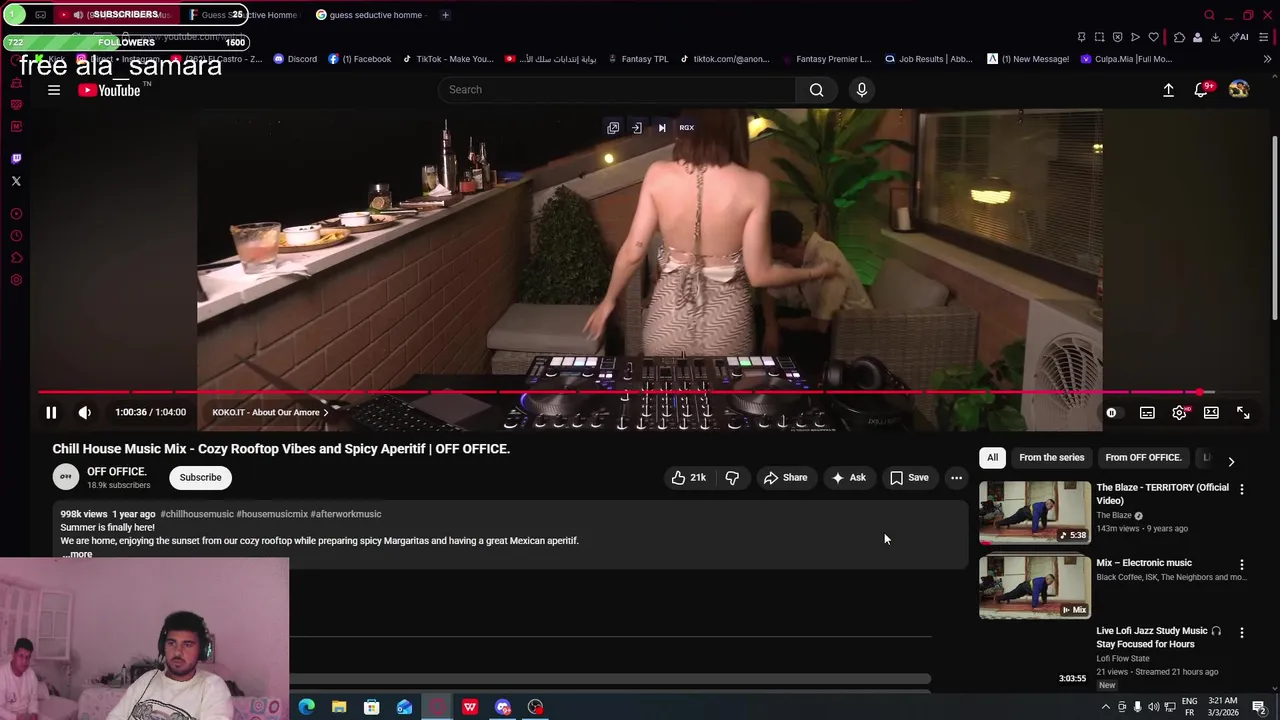Open the browser main menu icon

(1264, 37)
